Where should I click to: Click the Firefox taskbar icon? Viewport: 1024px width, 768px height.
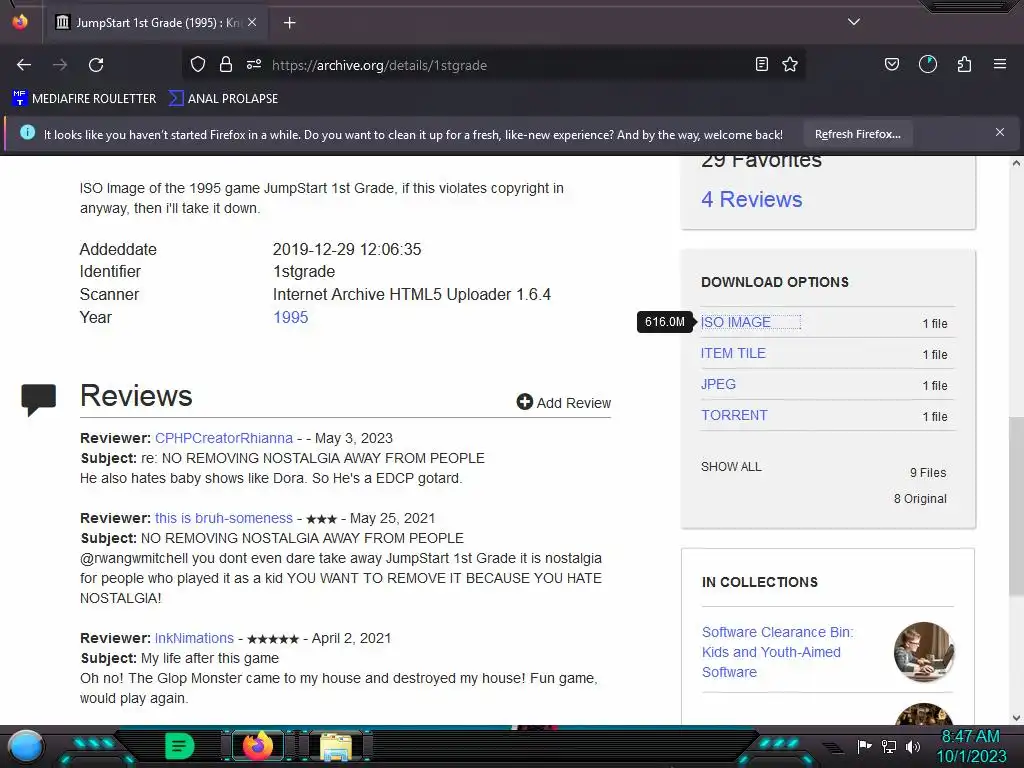pos(258,746)
